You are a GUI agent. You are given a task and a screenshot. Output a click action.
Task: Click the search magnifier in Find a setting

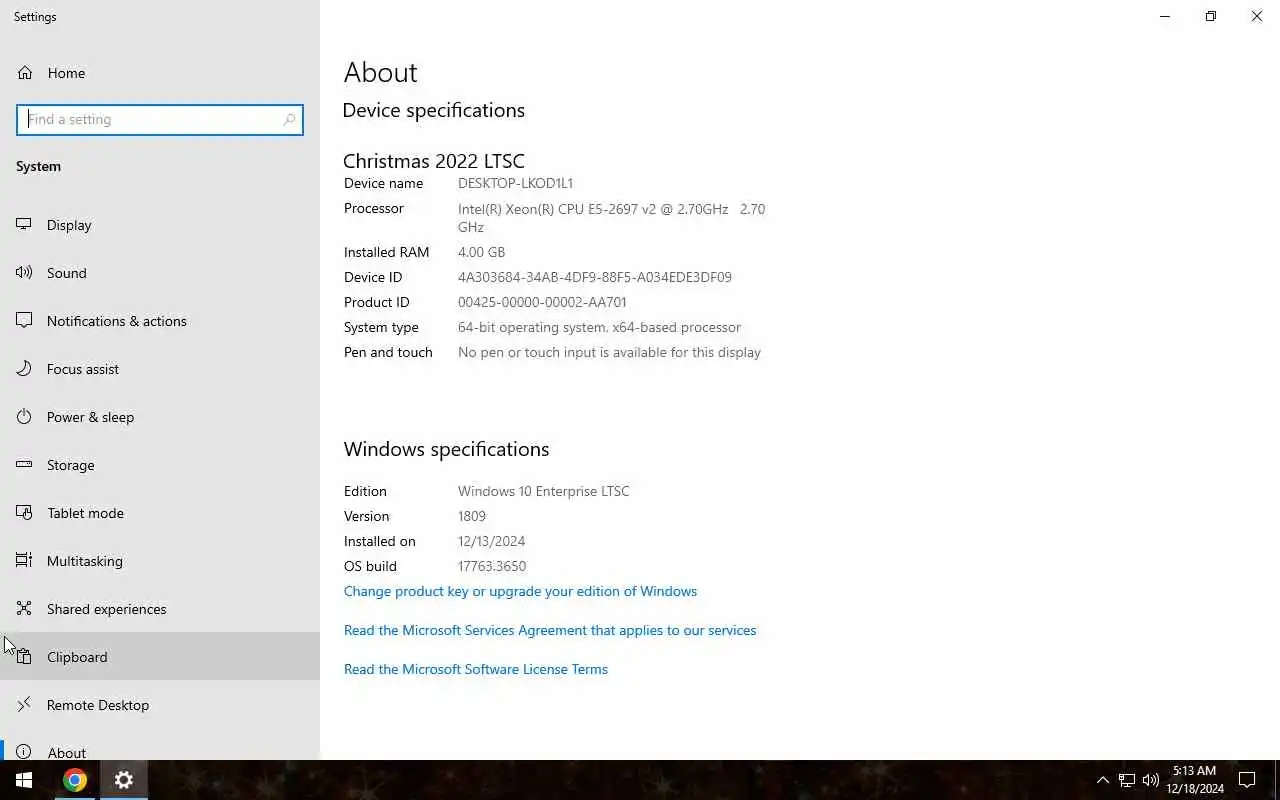(x=289, y=119)
